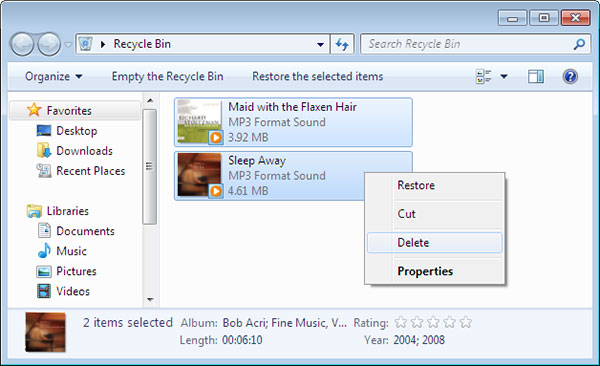The image size is (600, 366).
Task: Click the Favorites star icon
Action: pos(34,110)
